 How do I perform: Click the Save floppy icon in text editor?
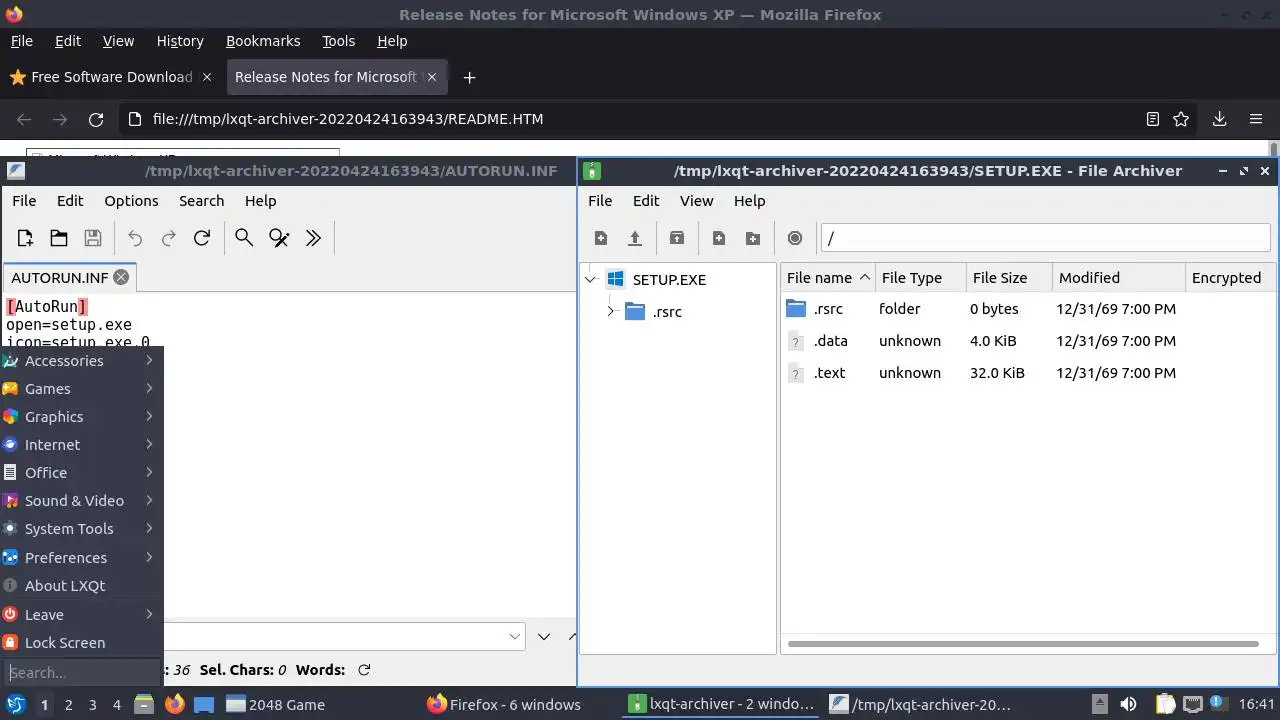[x=93, y=238]
